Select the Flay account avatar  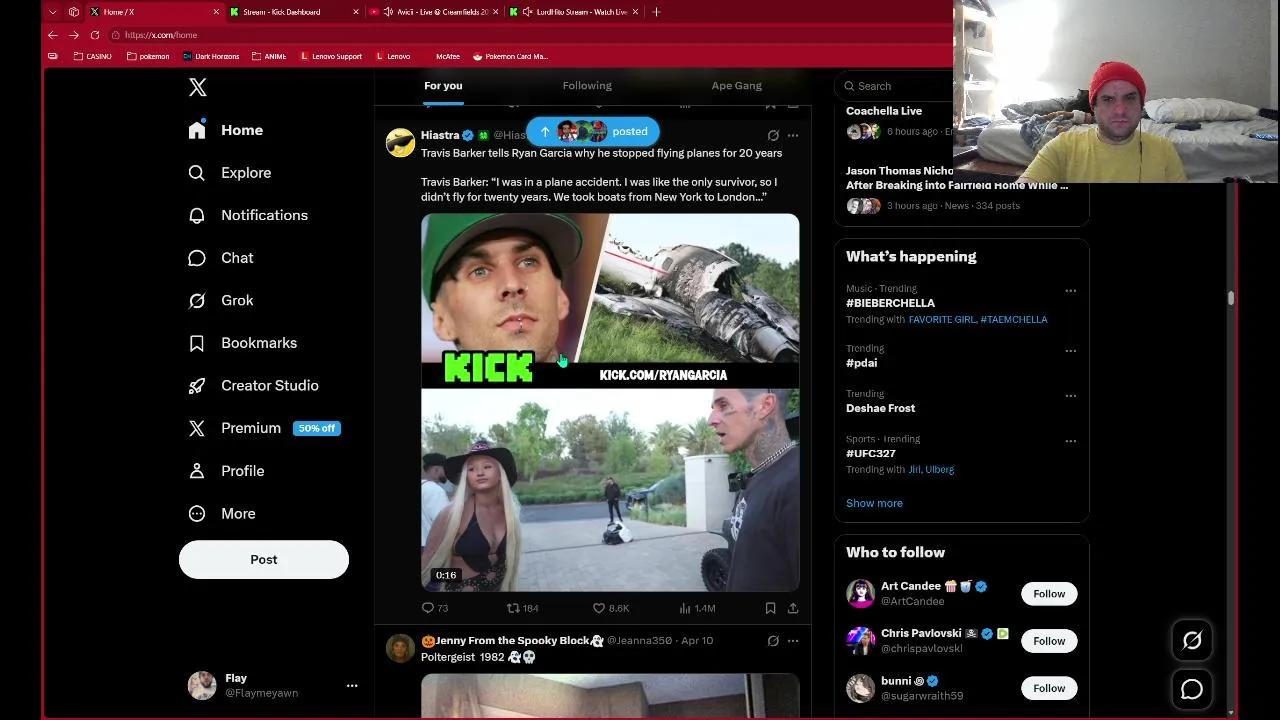(202, 685)
